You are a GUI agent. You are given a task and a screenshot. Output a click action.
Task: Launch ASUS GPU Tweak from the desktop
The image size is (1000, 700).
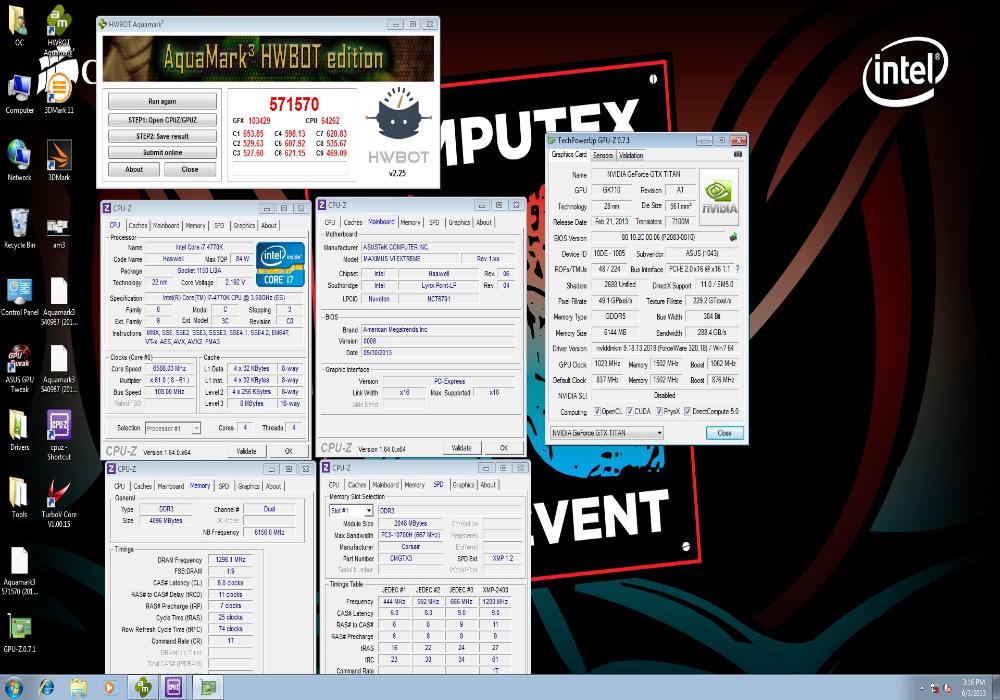[19, 368]
